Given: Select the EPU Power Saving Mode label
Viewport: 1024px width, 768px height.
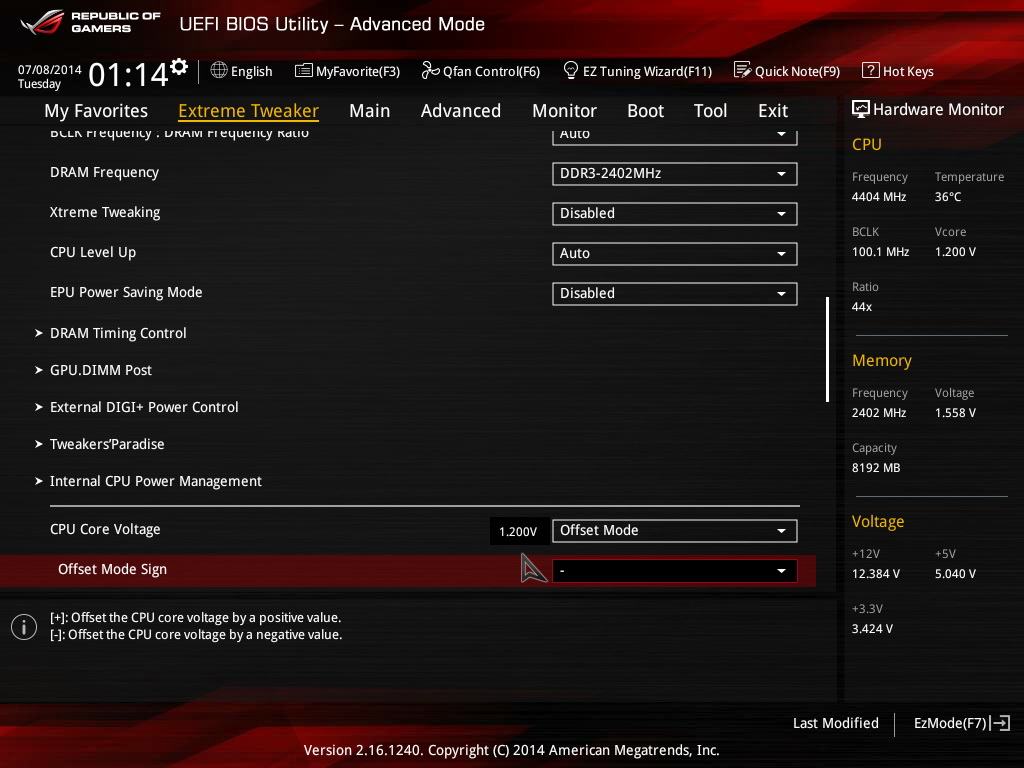Looking at the screenshot, I should (x=126, y=293).
